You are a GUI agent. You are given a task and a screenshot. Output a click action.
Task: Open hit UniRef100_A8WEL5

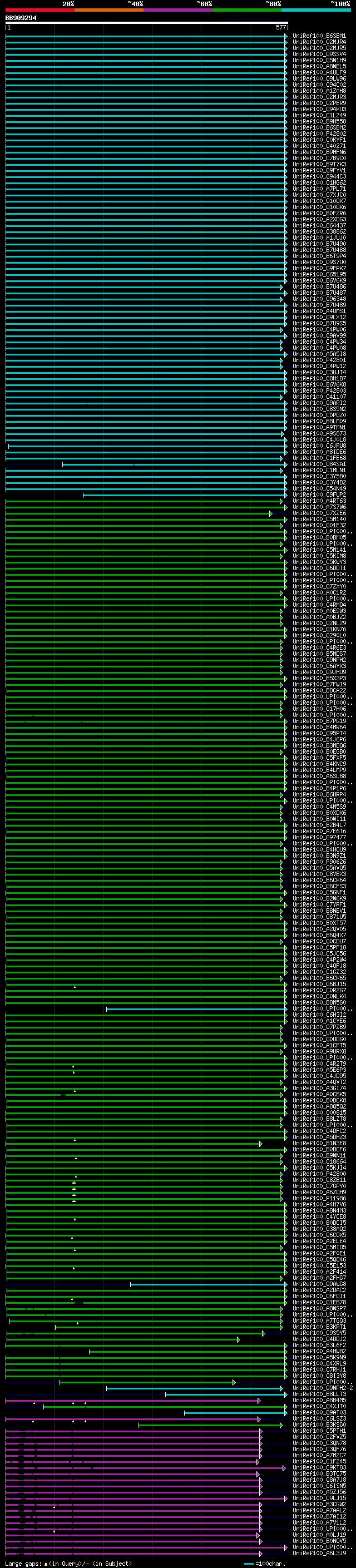(319, 66)
